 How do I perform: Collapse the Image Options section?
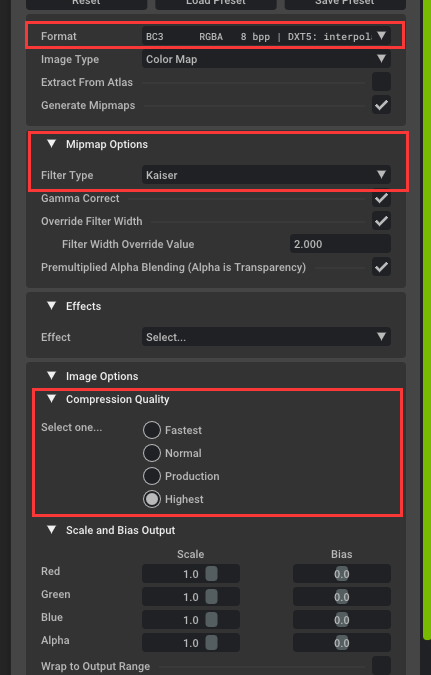(x=52, y=376)
